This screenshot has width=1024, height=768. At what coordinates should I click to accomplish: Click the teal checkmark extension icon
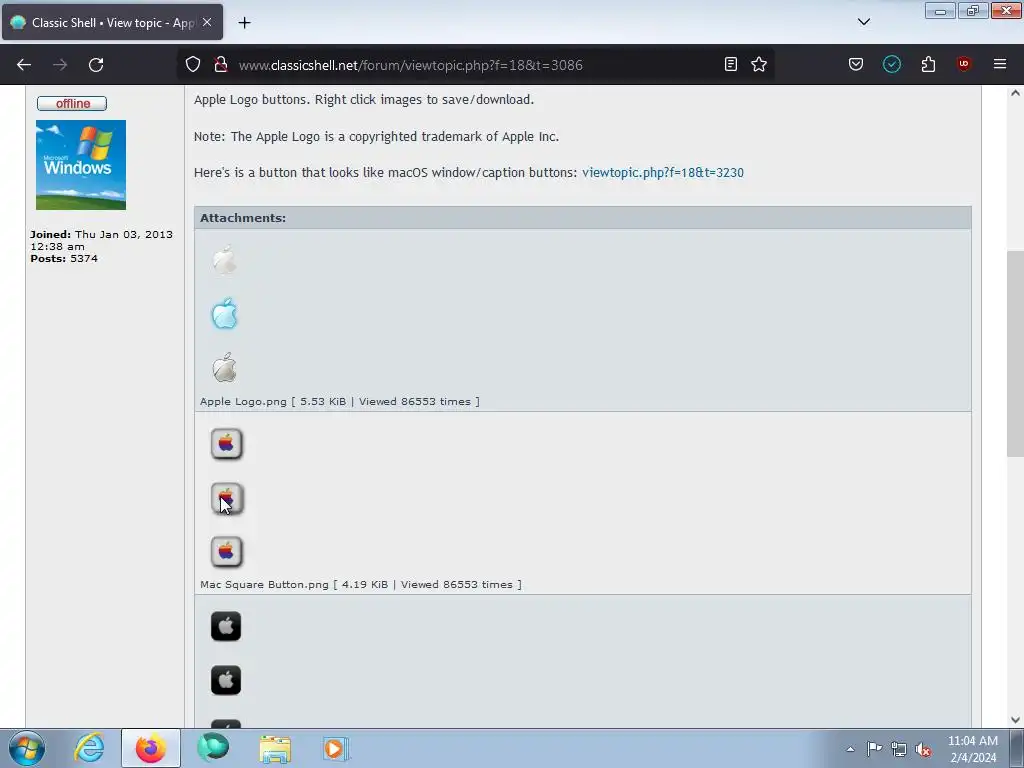coord(891,64)
